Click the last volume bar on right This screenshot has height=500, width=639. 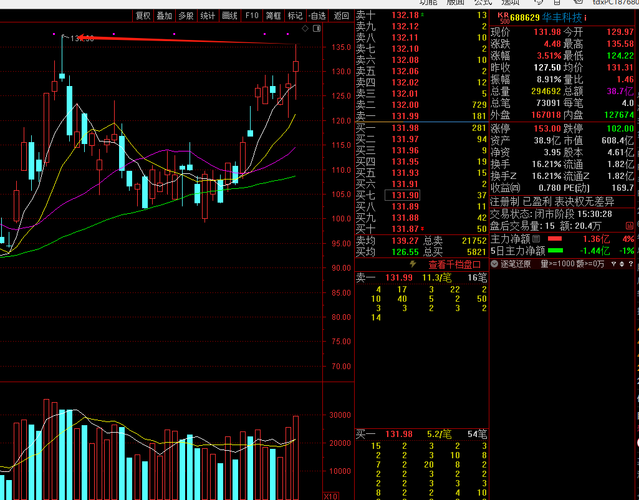pos(296,457)
